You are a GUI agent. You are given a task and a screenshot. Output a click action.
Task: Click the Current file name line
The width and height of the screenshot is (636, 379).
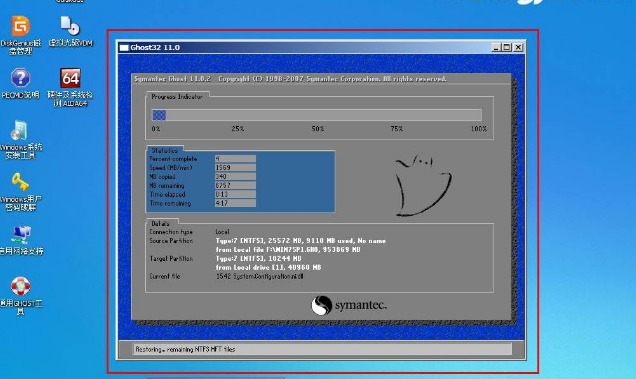[x=260, y=276]
